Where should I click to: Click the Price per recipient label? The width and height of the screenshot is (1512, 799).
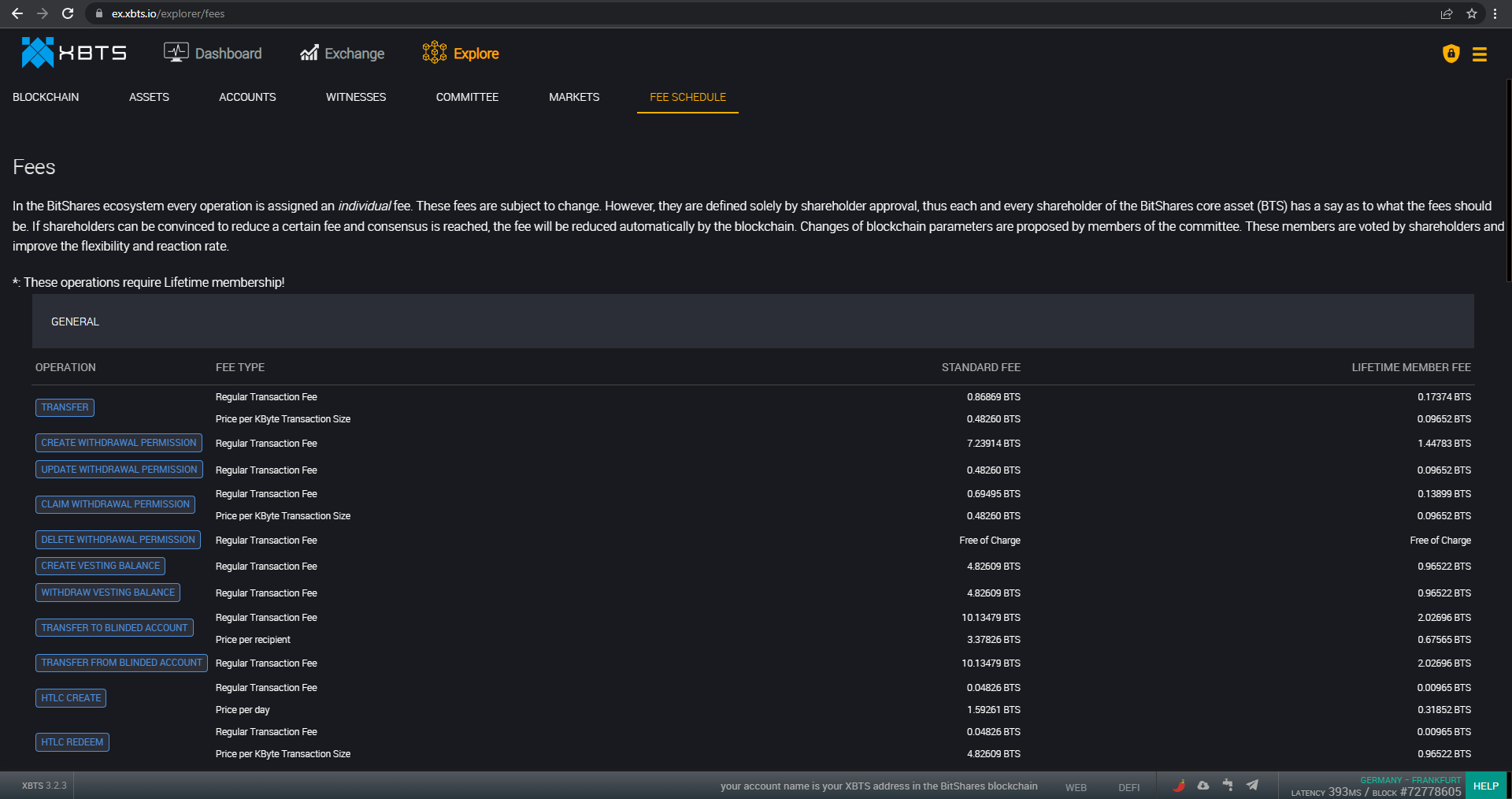point(253,640)
